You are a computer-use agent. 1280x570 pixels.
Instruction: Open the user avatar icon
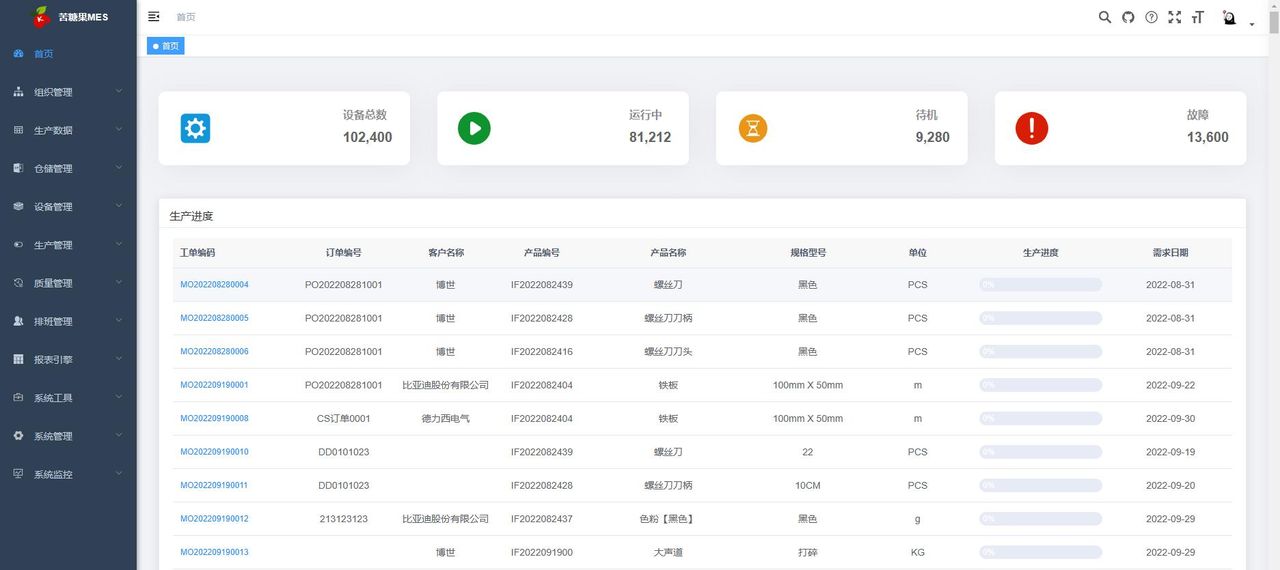[1229, 17]
